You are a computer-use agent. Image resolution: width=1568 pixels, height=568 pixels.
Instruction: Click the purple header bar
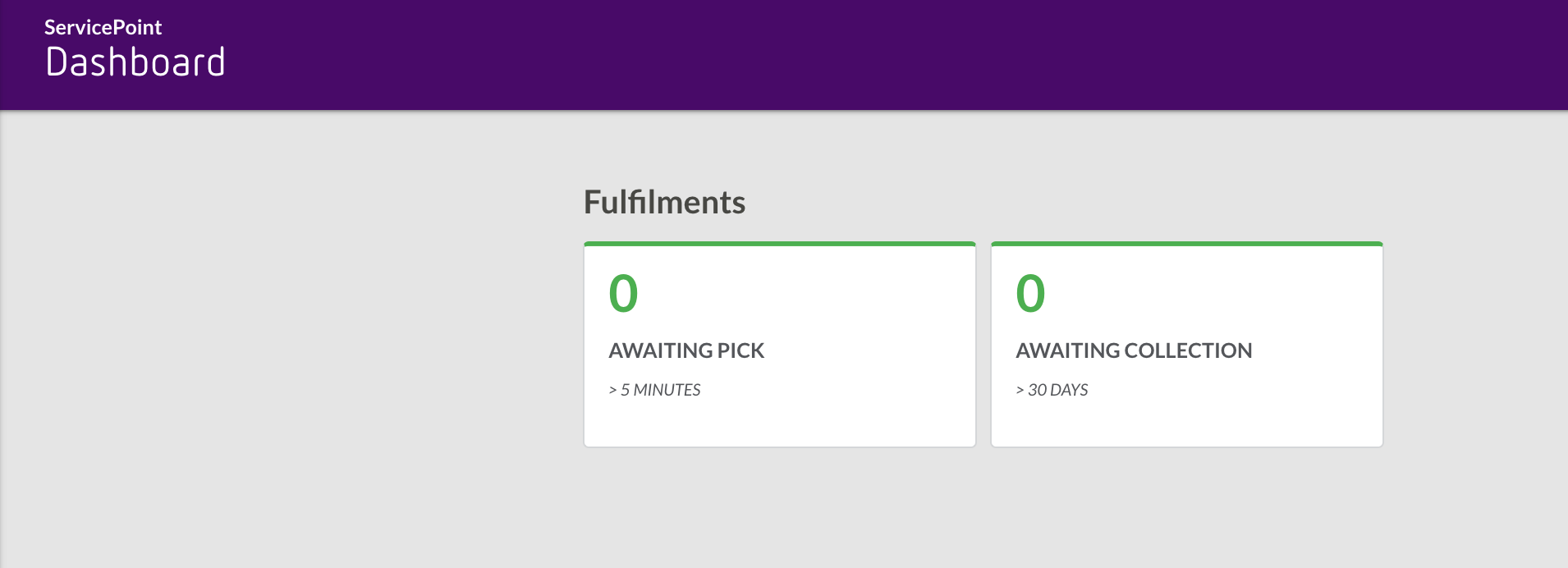point(821,54)
